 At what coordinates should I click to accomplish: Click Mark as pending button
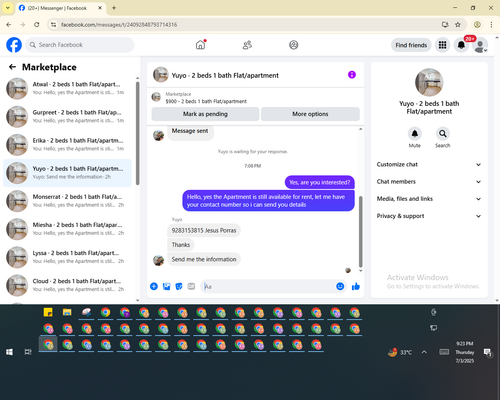point(205,114)
